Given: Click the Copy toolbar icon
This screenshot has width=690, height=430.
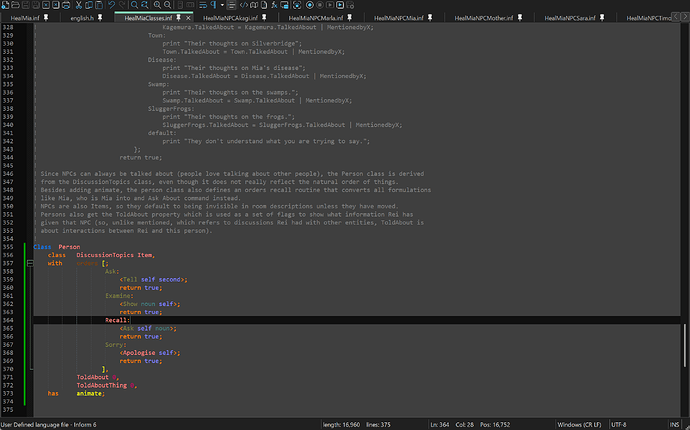Looking at the screenshot, I should click(89, 5).
